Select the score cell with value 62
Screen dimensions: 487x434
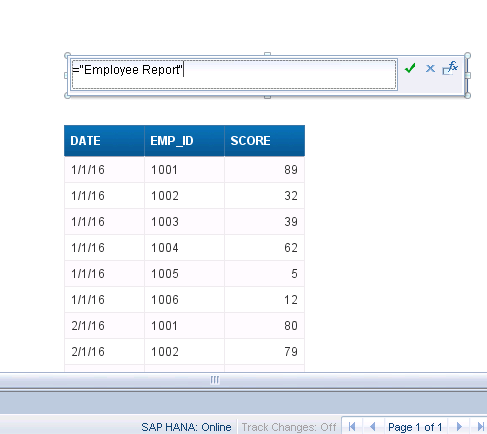pos(265,248)
